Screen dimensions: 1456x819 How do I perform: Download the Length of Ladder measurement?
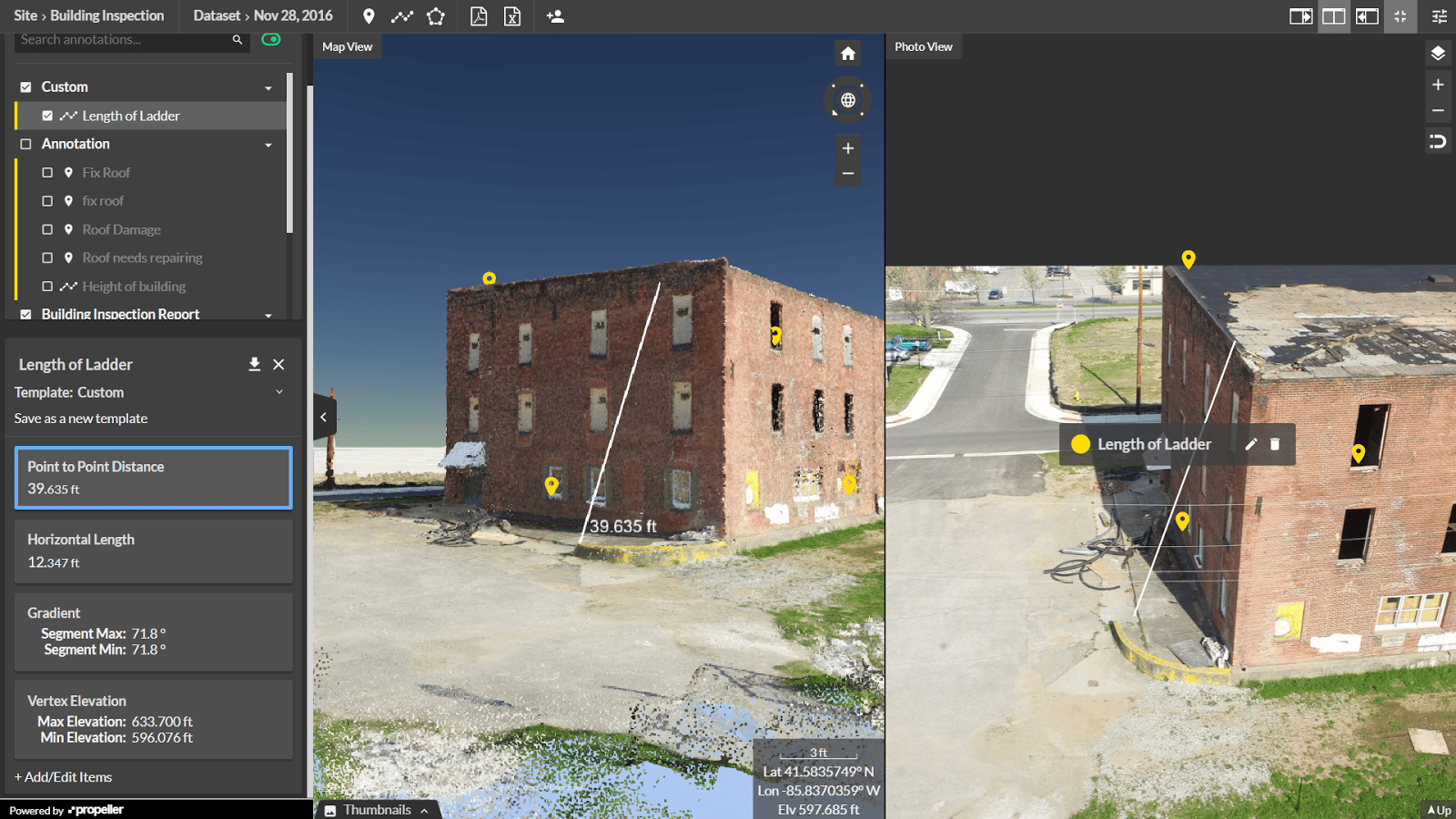click(x=255, y=364)
